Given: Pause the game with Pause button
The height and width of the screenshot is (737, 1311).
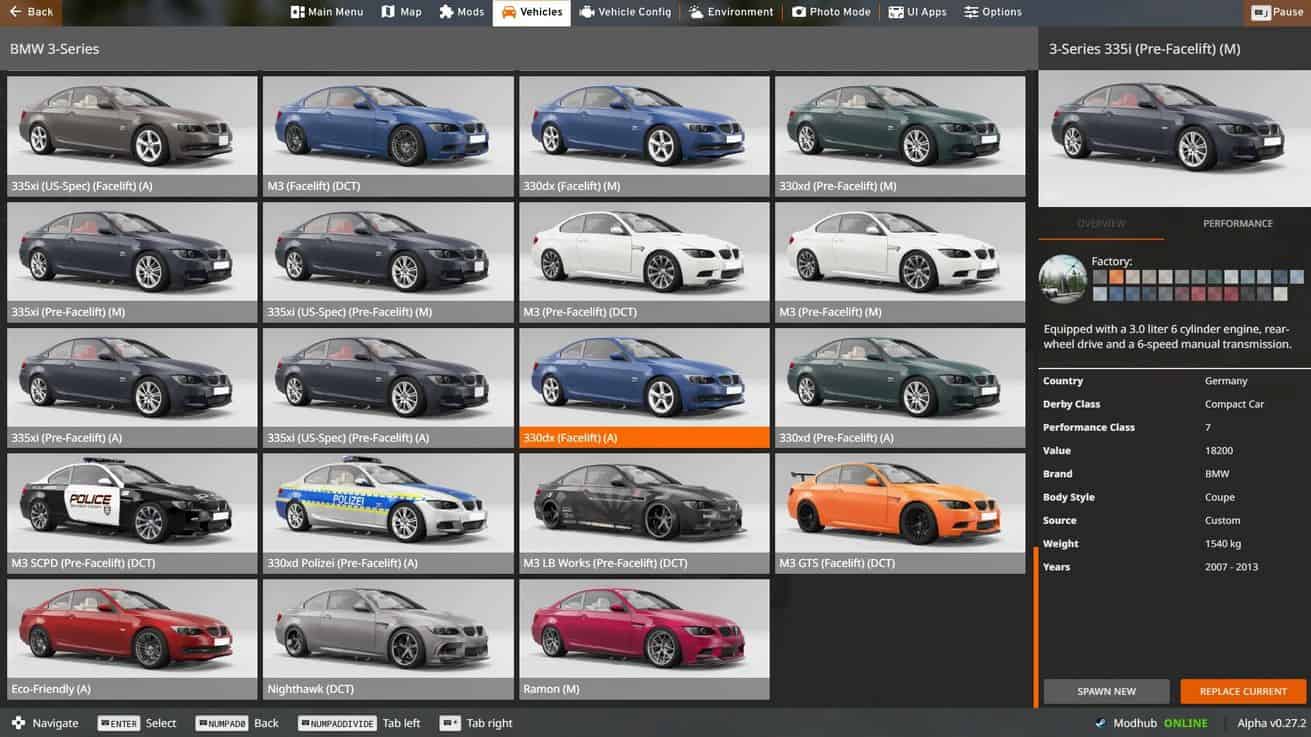Looking at the screenshot, I should tap(1277, 12).
